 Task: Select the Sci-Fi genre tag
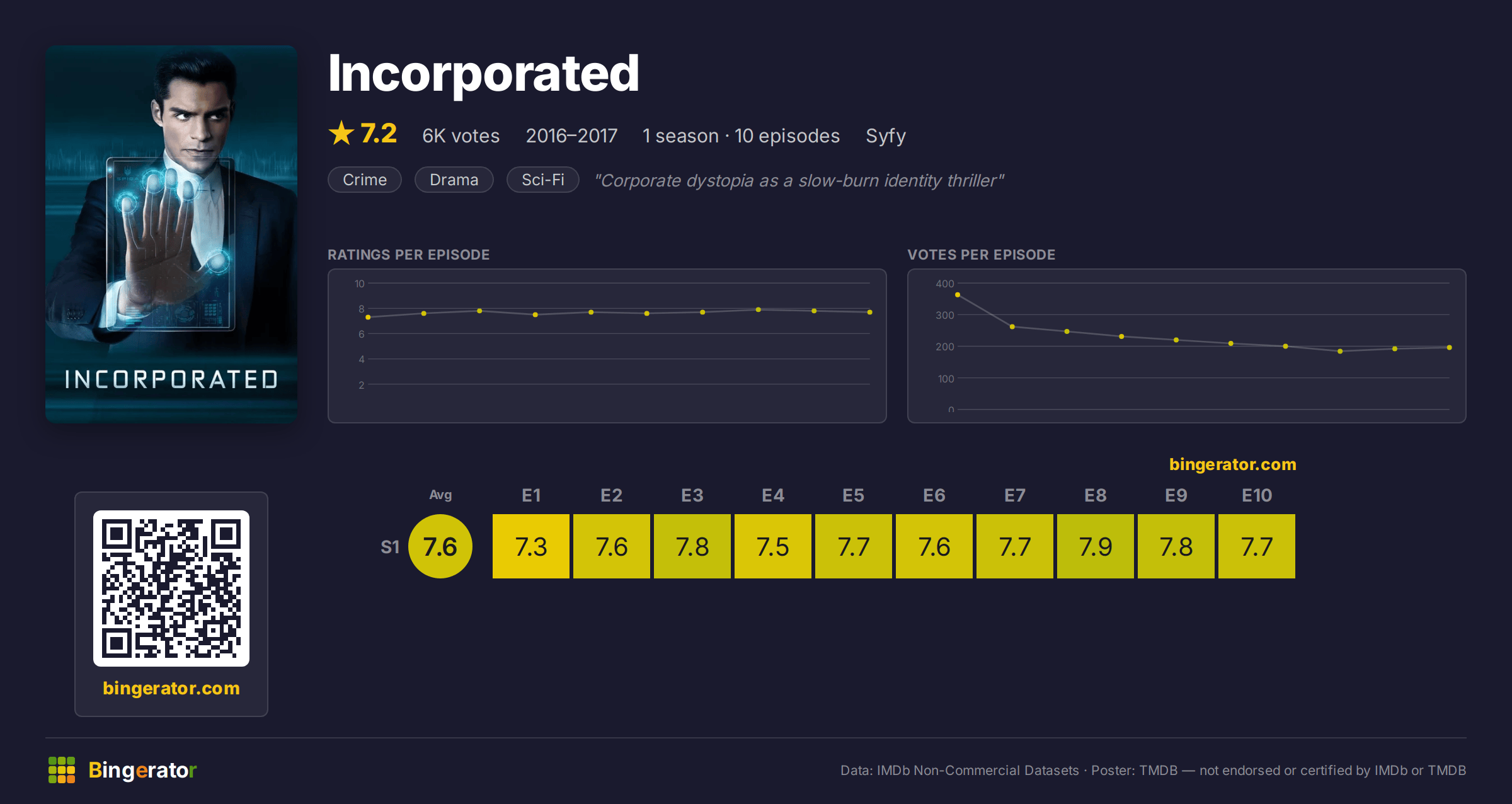tap(542, 180)
